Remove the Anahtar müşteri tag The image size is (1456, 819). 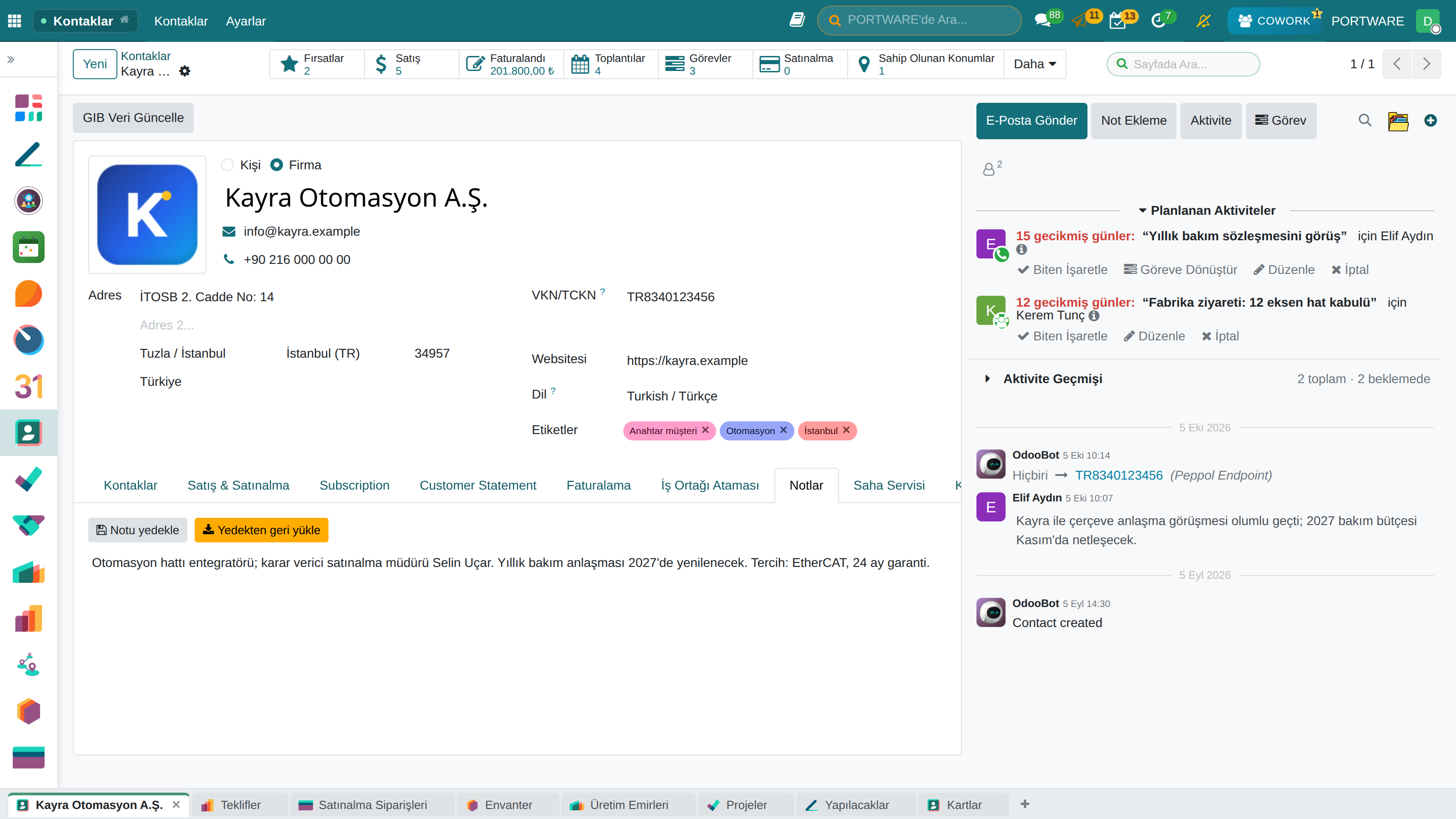tap(705, 430)
